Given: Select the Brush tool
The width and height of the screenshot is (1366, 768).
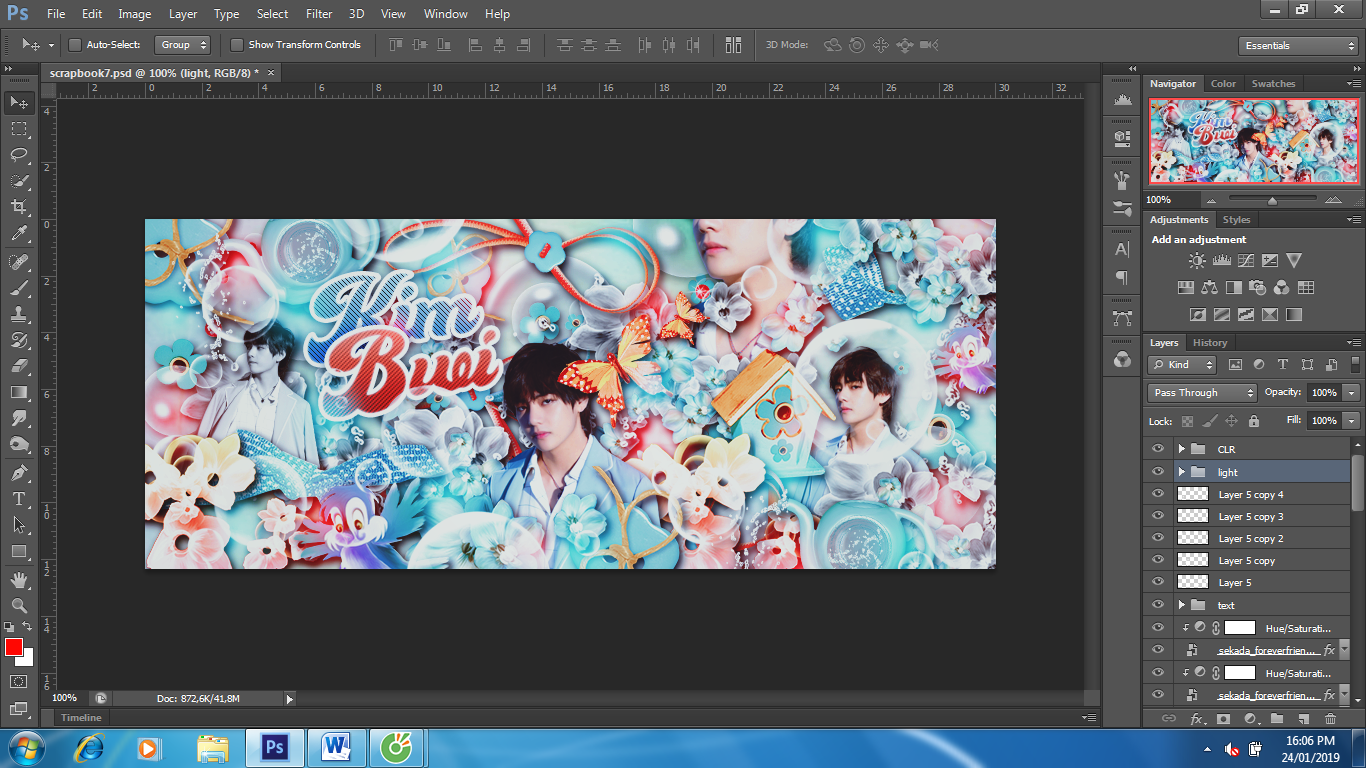Looking at the screenshot, I should tap(19, 288).
